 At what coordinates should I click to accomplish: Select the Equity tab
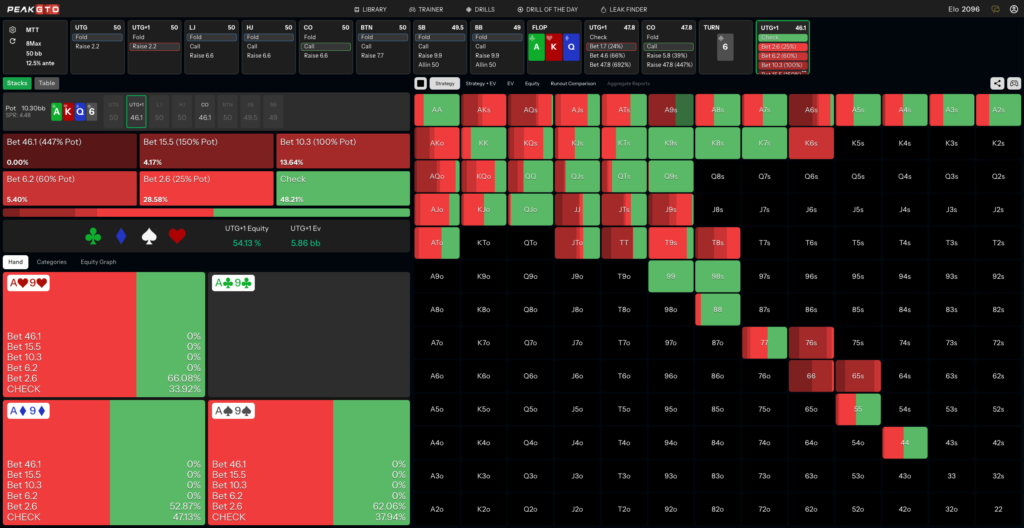pos(532,84)
